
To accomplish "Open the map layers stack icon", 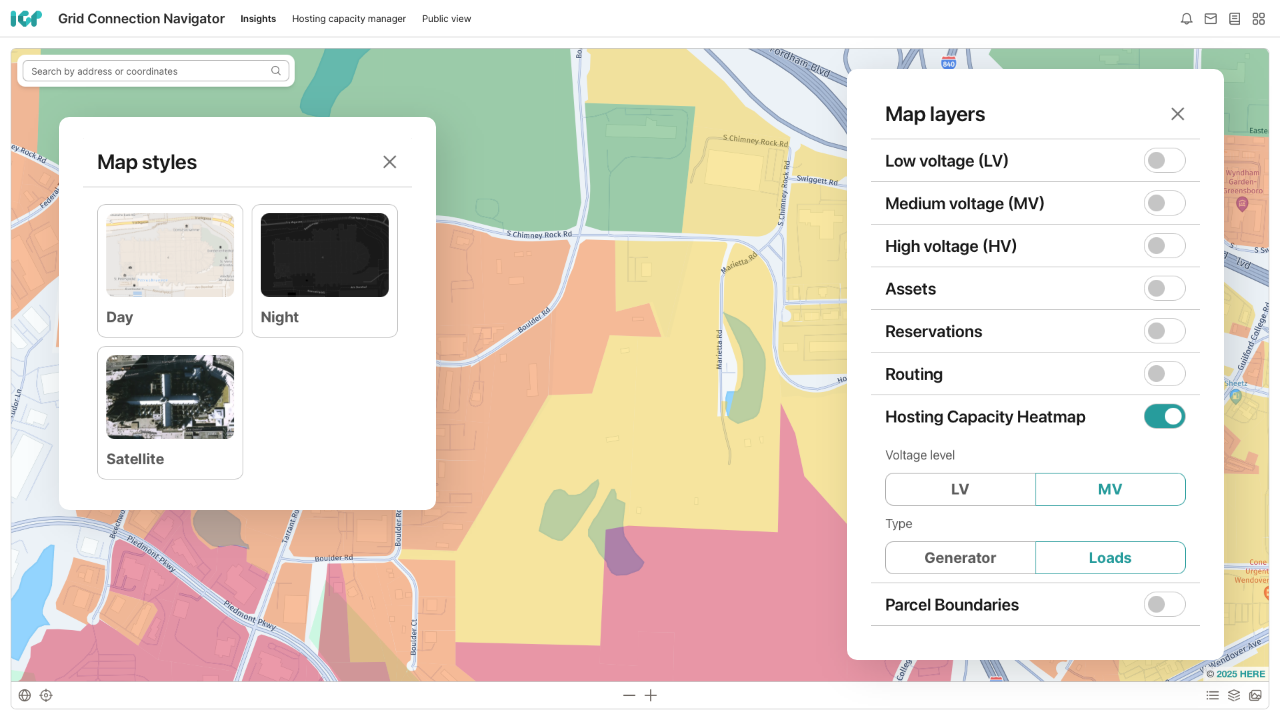I will (1234, 695).
